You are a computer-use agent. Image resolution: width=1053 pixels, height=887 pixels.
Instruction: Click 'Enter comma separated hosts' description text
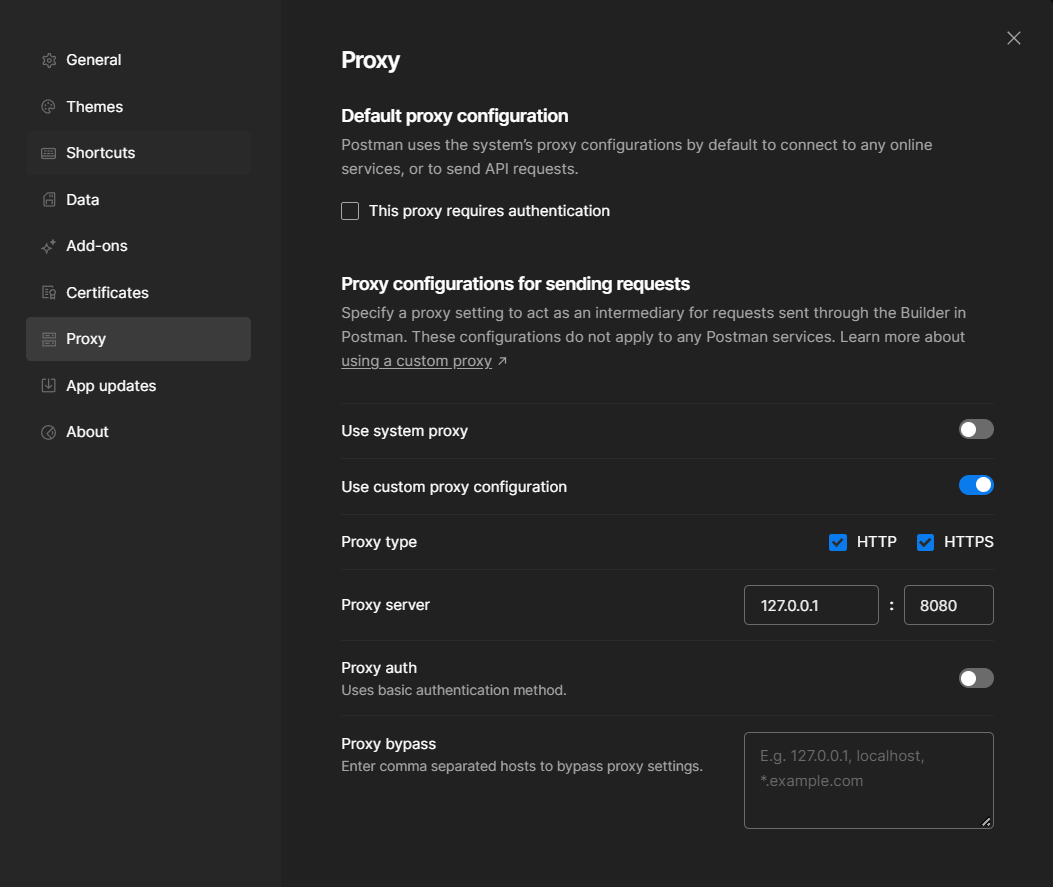tap(522, 766)
